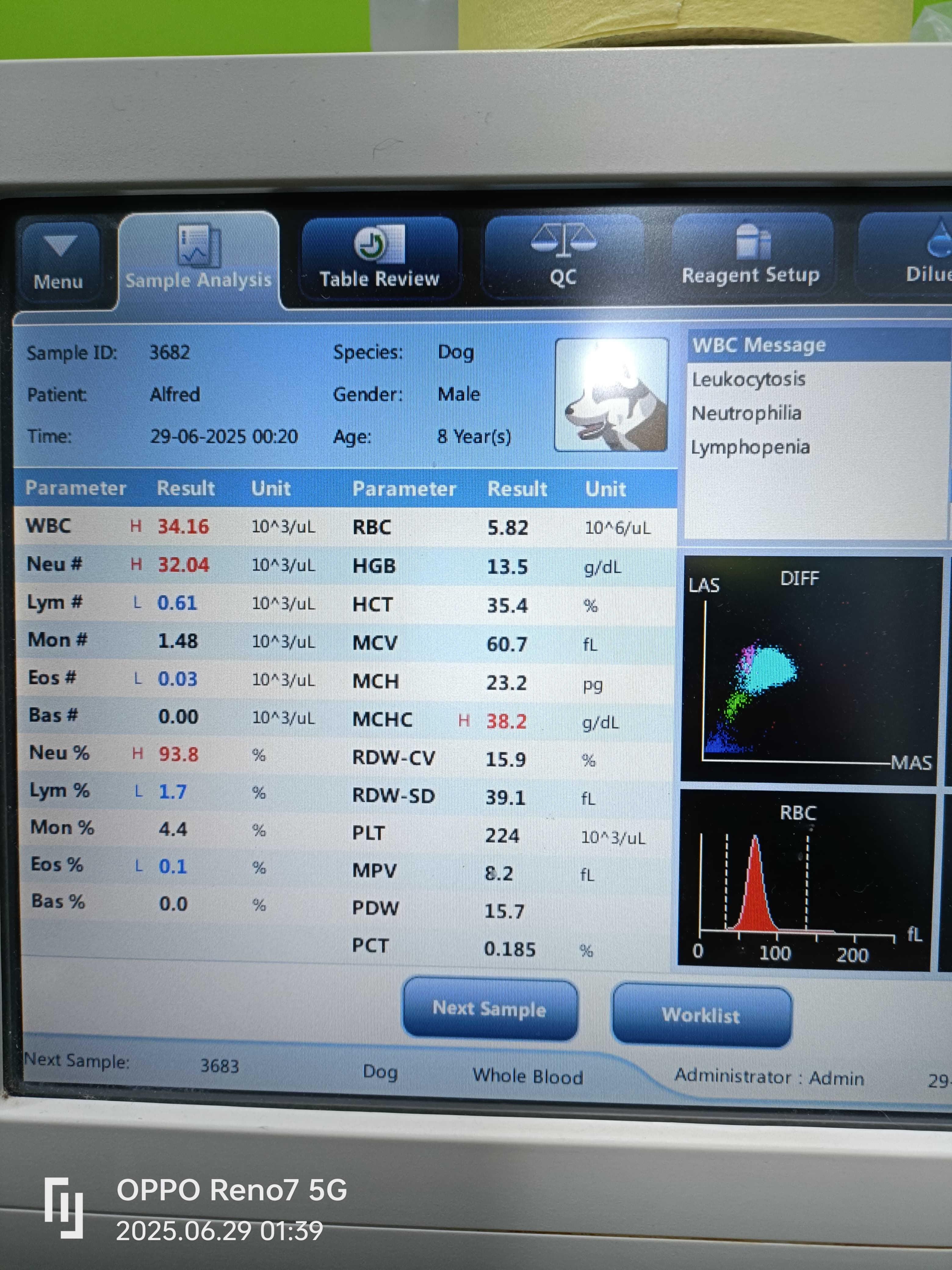Select the RDW-CV result 15.9
Image resolution: width=952 pixels, height=1270 pixels.
506,760
